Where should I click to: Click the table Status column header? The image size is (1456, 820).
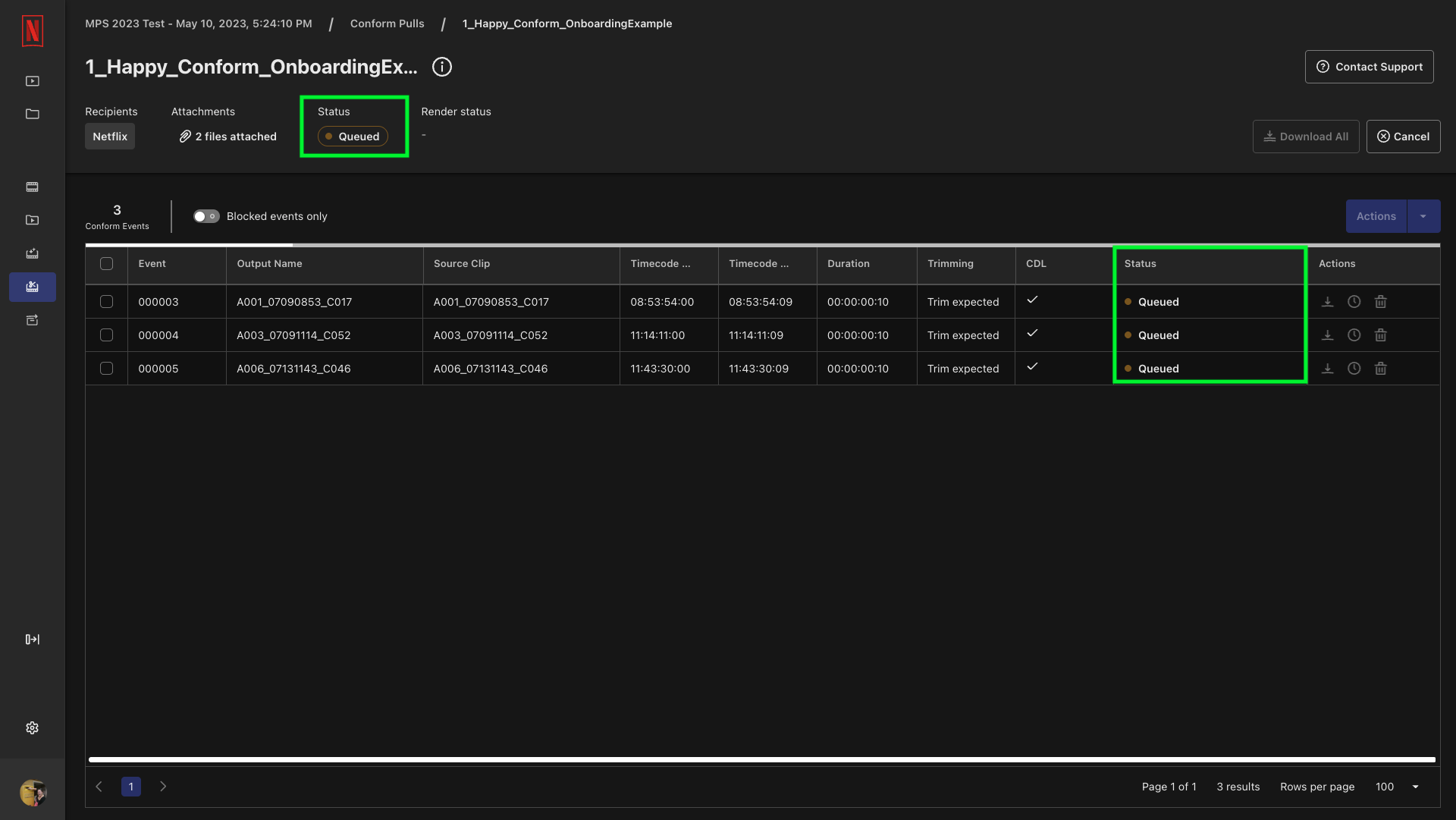click(x=1210, y=264)
